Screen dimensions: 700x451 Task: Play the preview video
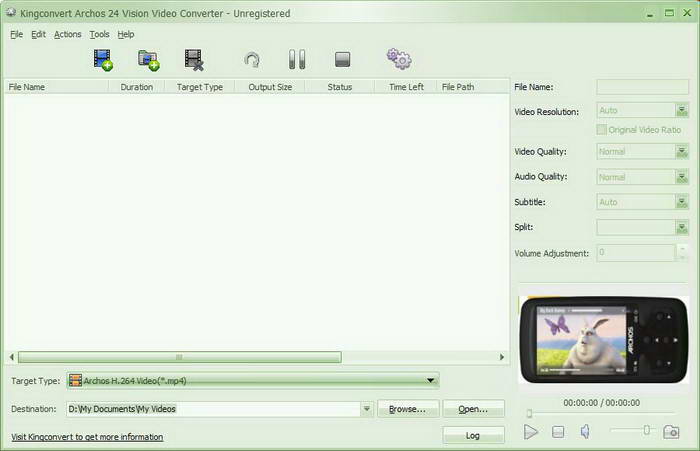coord(531,432)
